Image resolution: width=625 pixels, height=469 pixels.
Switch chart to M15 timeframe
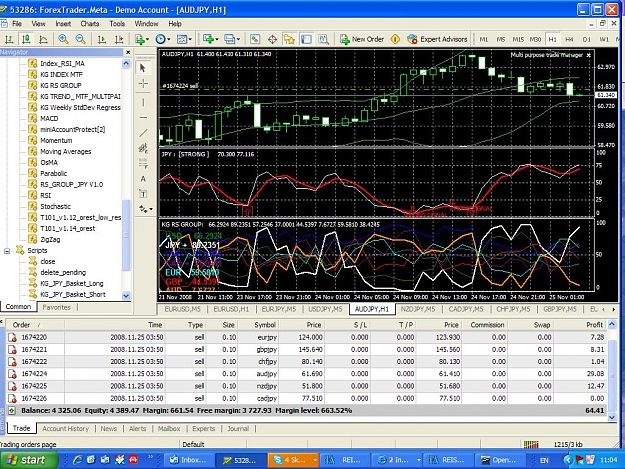point(518,39)
